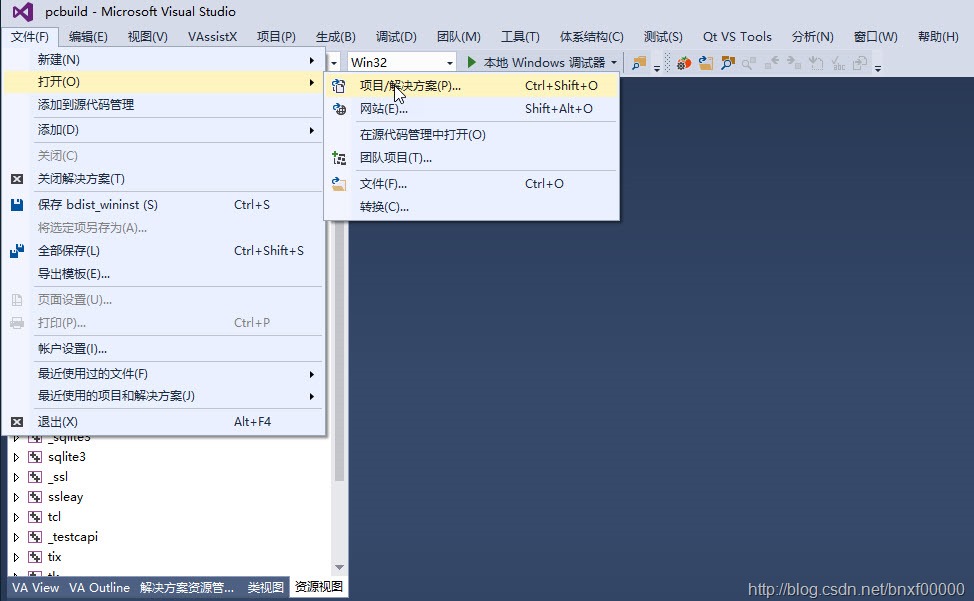Click the Visual Studio logo icon
The height and width of the screenshot is (601, 974).
pyautogui.click(x=23, y=12)
